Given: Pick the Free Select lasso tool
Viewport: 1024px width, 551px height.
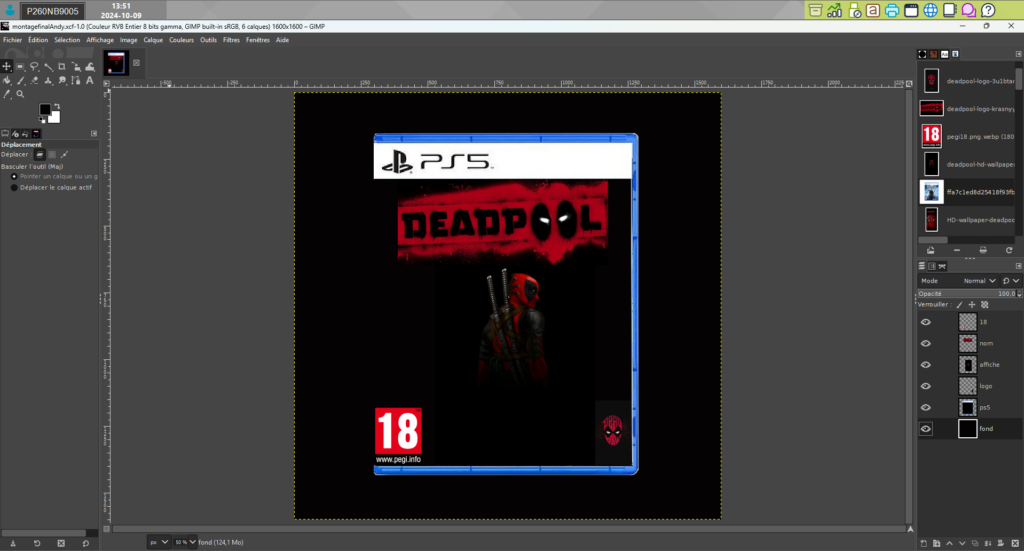Looking at the screenshot, I should pos(33,67).
